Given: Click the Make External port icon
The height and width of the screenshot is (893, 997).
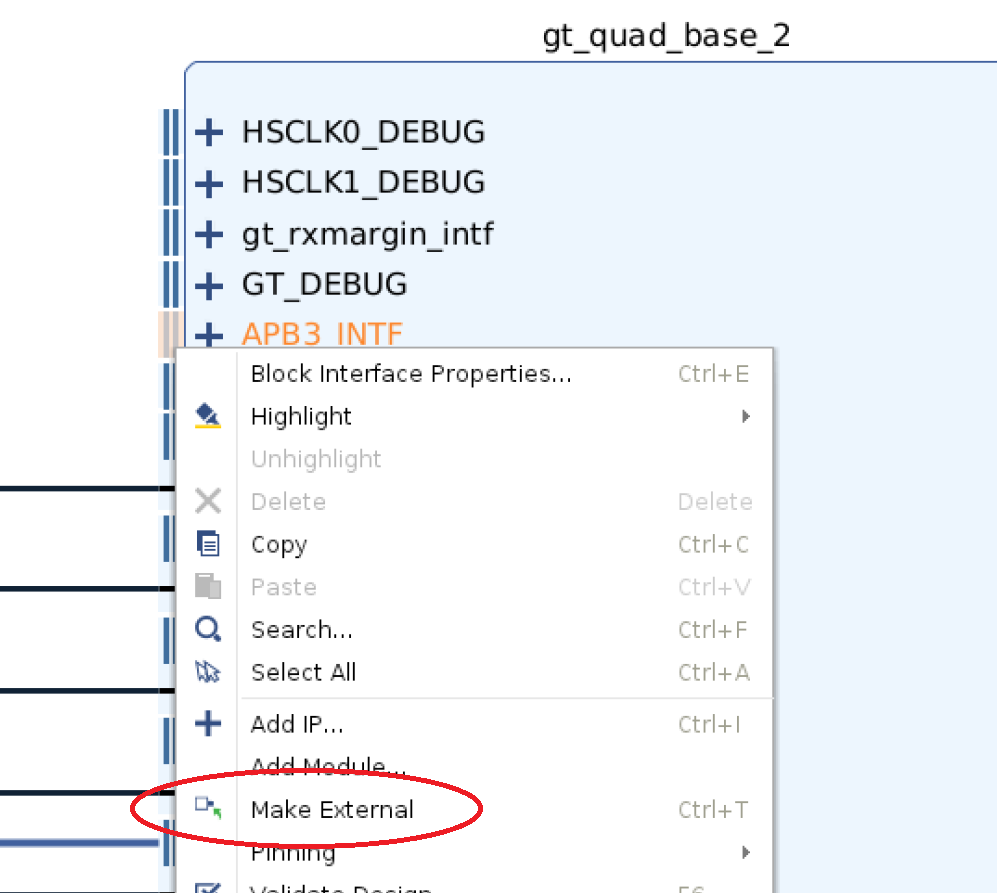Looking at the screenshot, I should pyautogui.click(x=207, y=808).
